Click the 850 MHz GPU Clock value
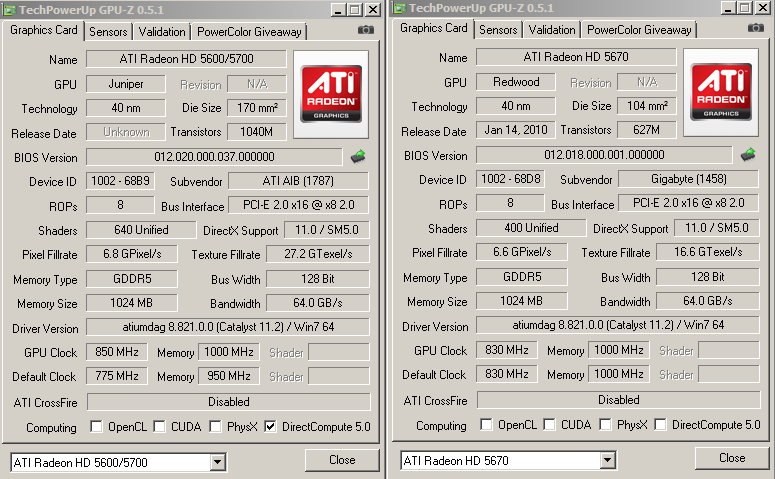 [x=117, y=352]
